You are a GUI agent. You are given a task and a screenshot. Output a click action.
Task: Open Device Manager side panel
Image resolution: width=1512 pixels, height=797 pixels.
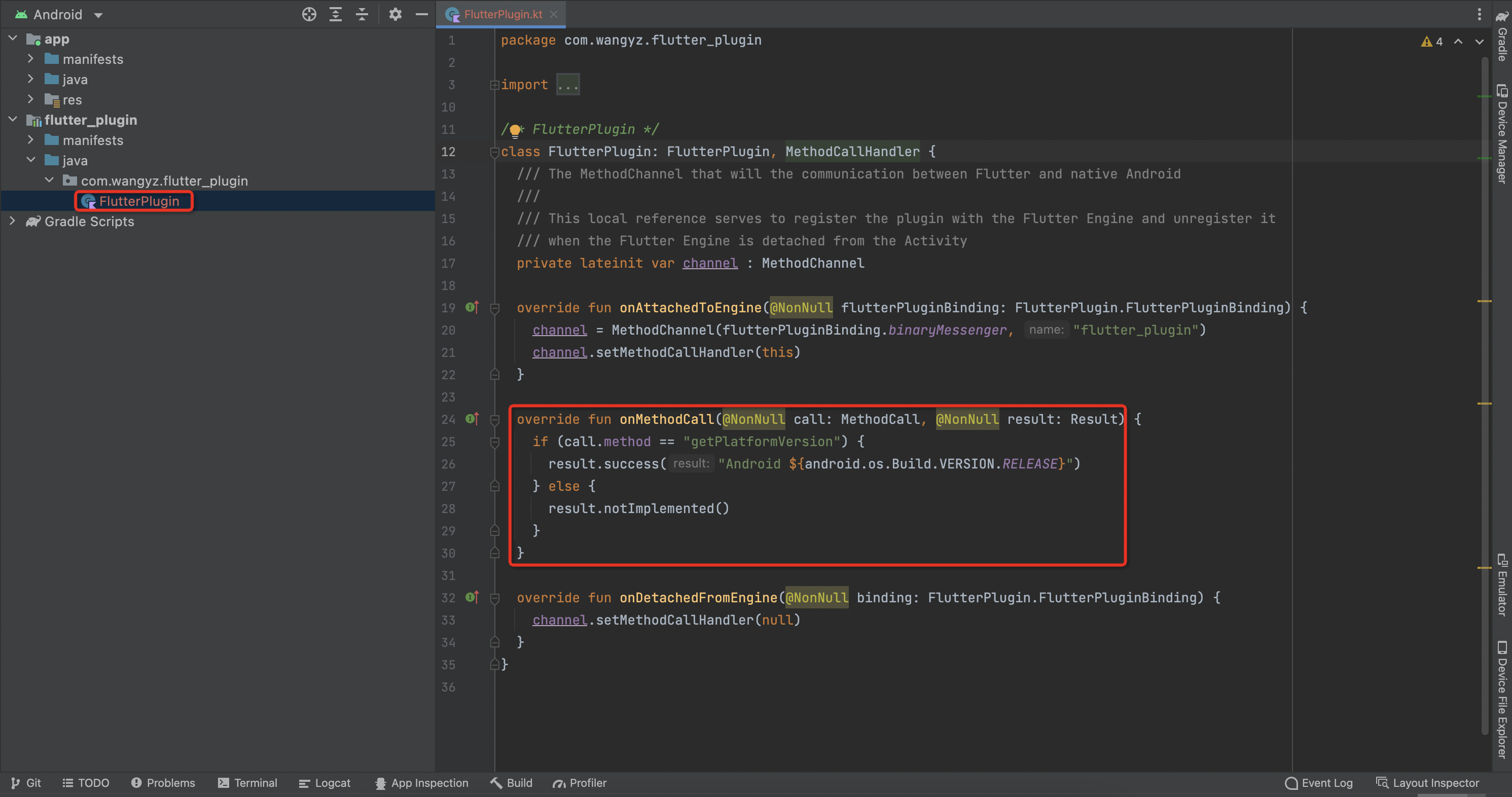click(x=1502, y=134)
